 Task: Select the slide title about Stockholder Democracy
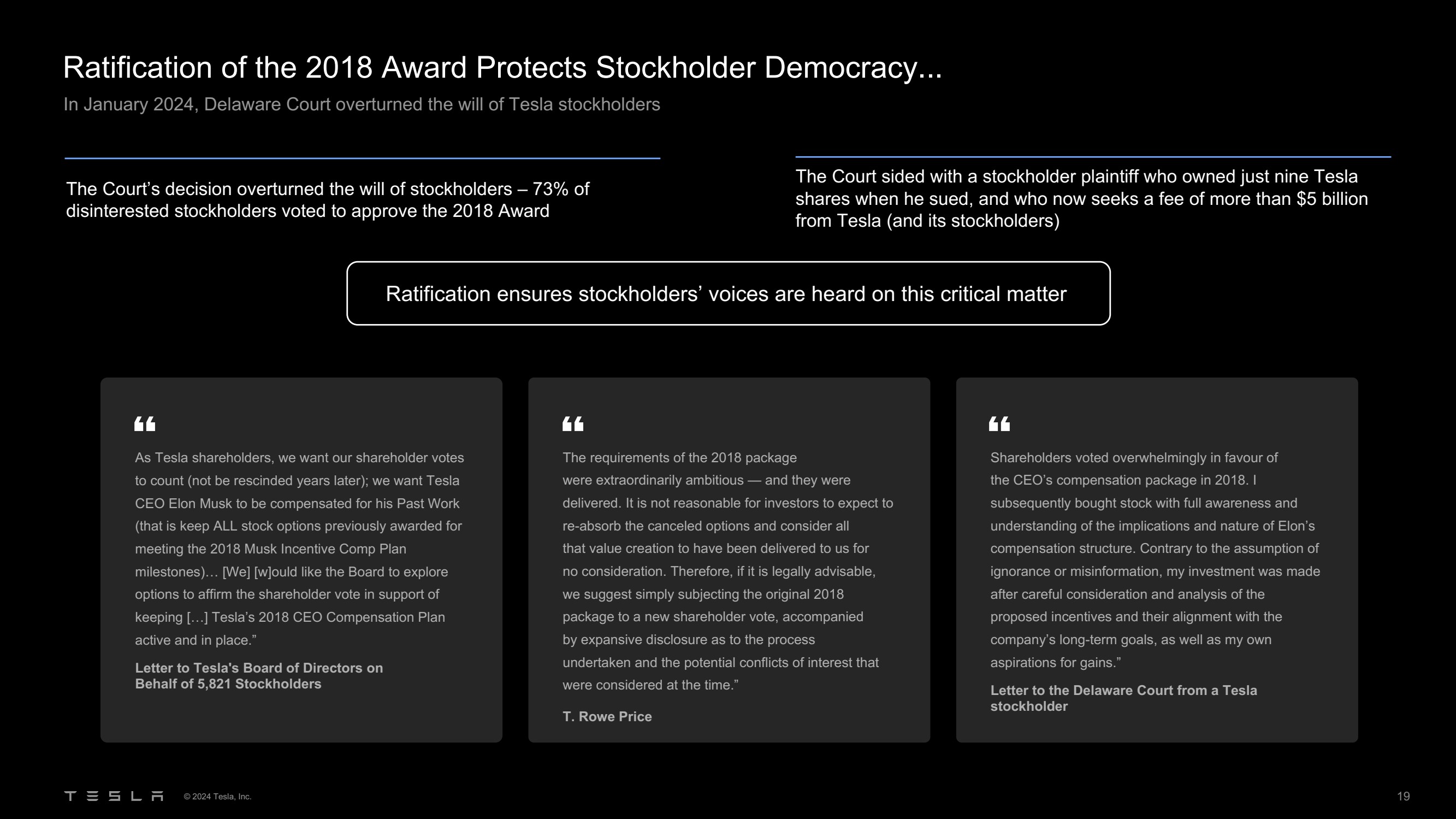[502, 68]
